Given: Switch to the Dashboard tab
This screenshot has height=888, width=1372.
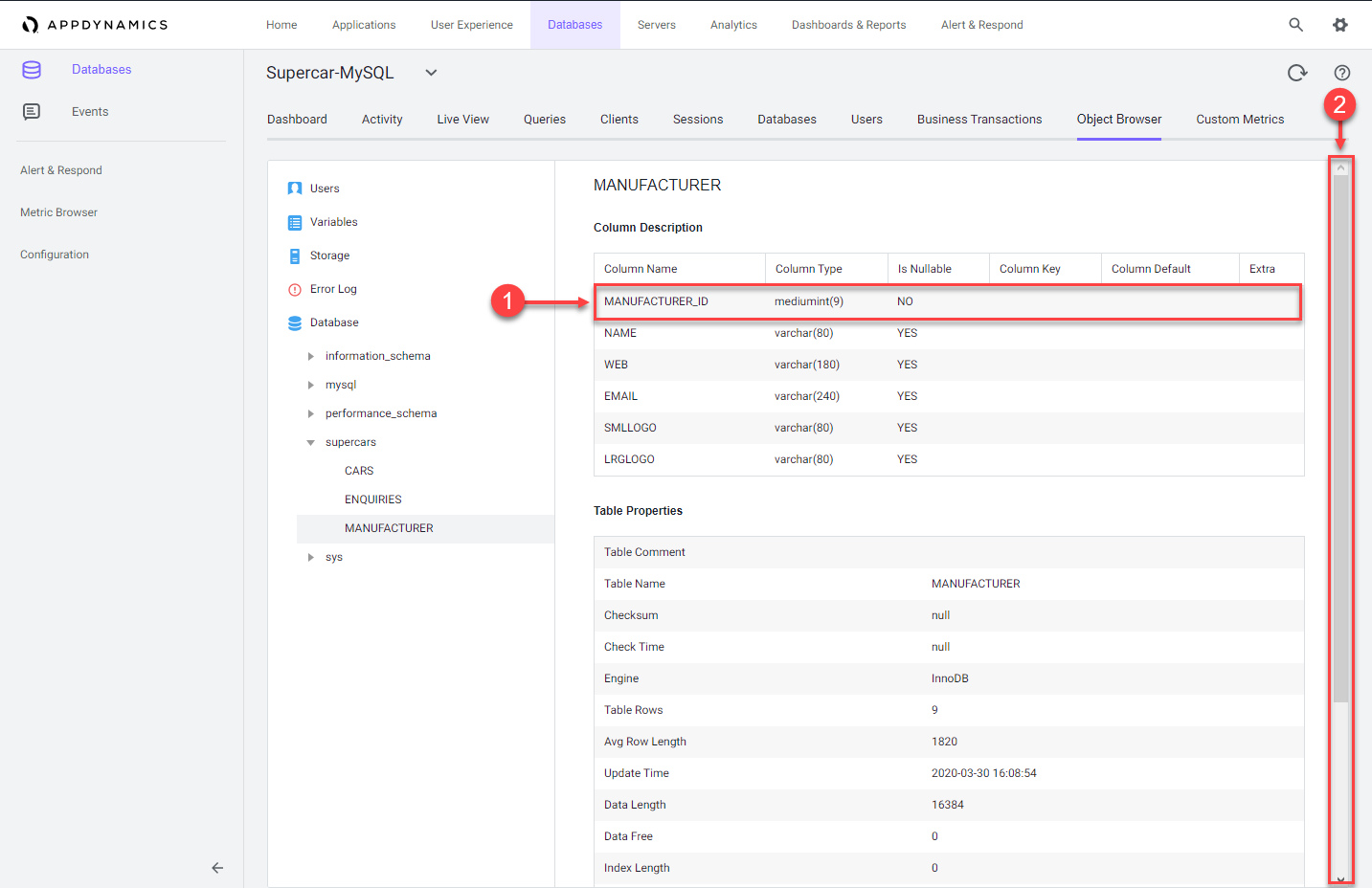Looking at the screenshot, I should 297,120.
